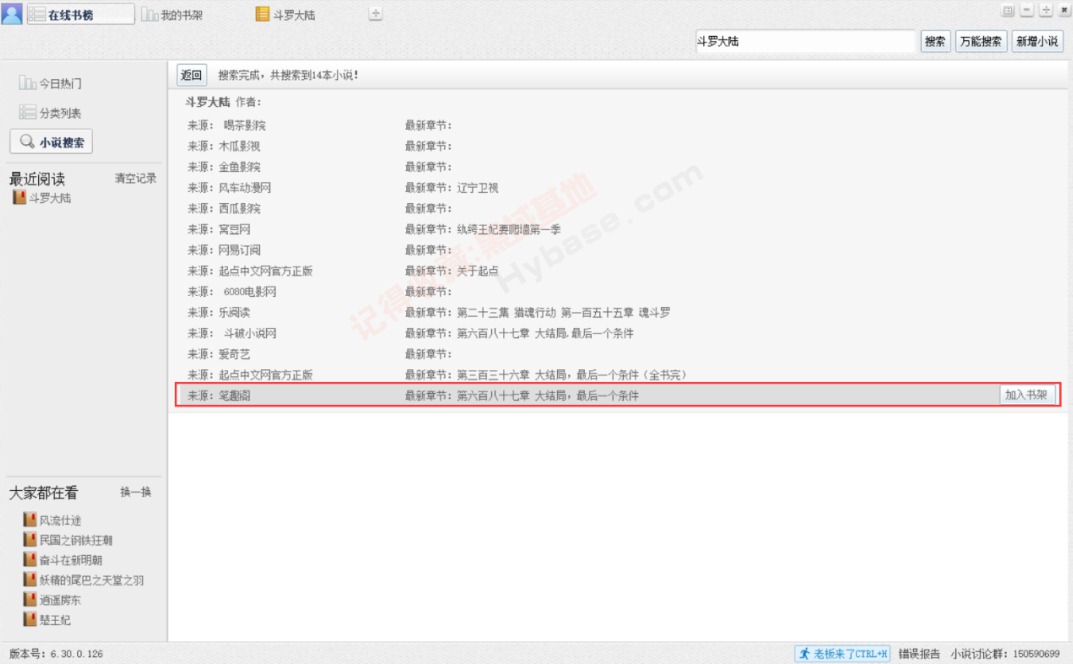Open recommended book 妖精的尾巴之天堂之羽
The width and height of the screenshot is (1073, 664).
point(84,580)
